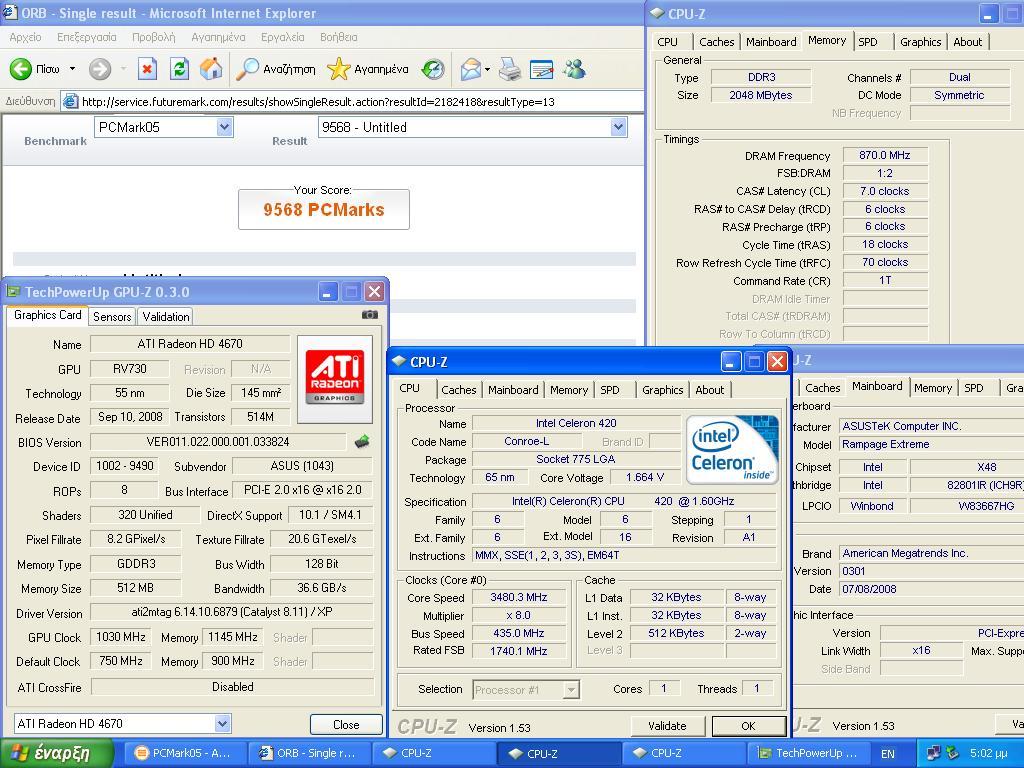Screen dimensions: 1024x768
Task: Click the network monitor tray icon
Action: click(933, 754)
